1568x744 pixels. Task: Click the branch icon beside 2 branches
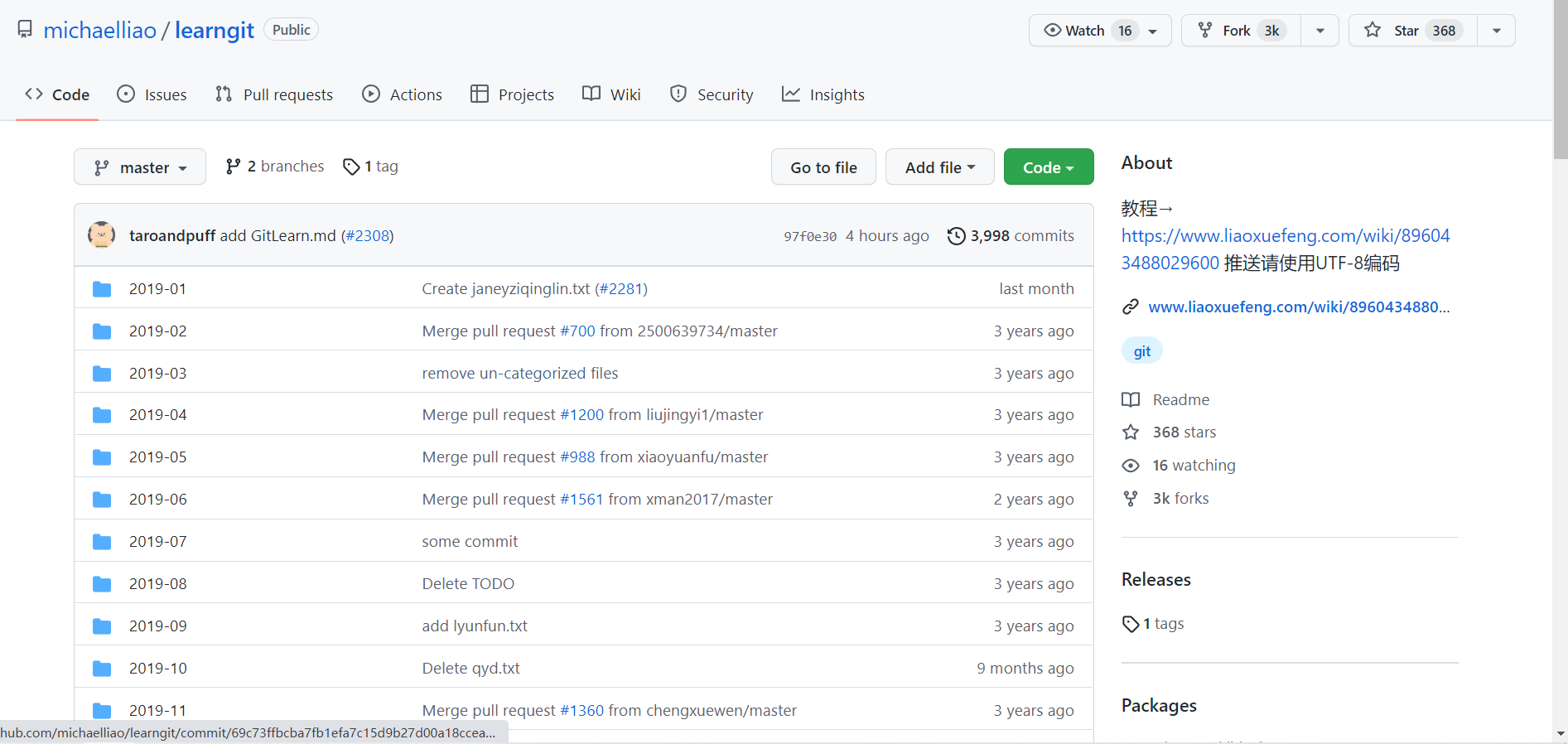point(233,167)
